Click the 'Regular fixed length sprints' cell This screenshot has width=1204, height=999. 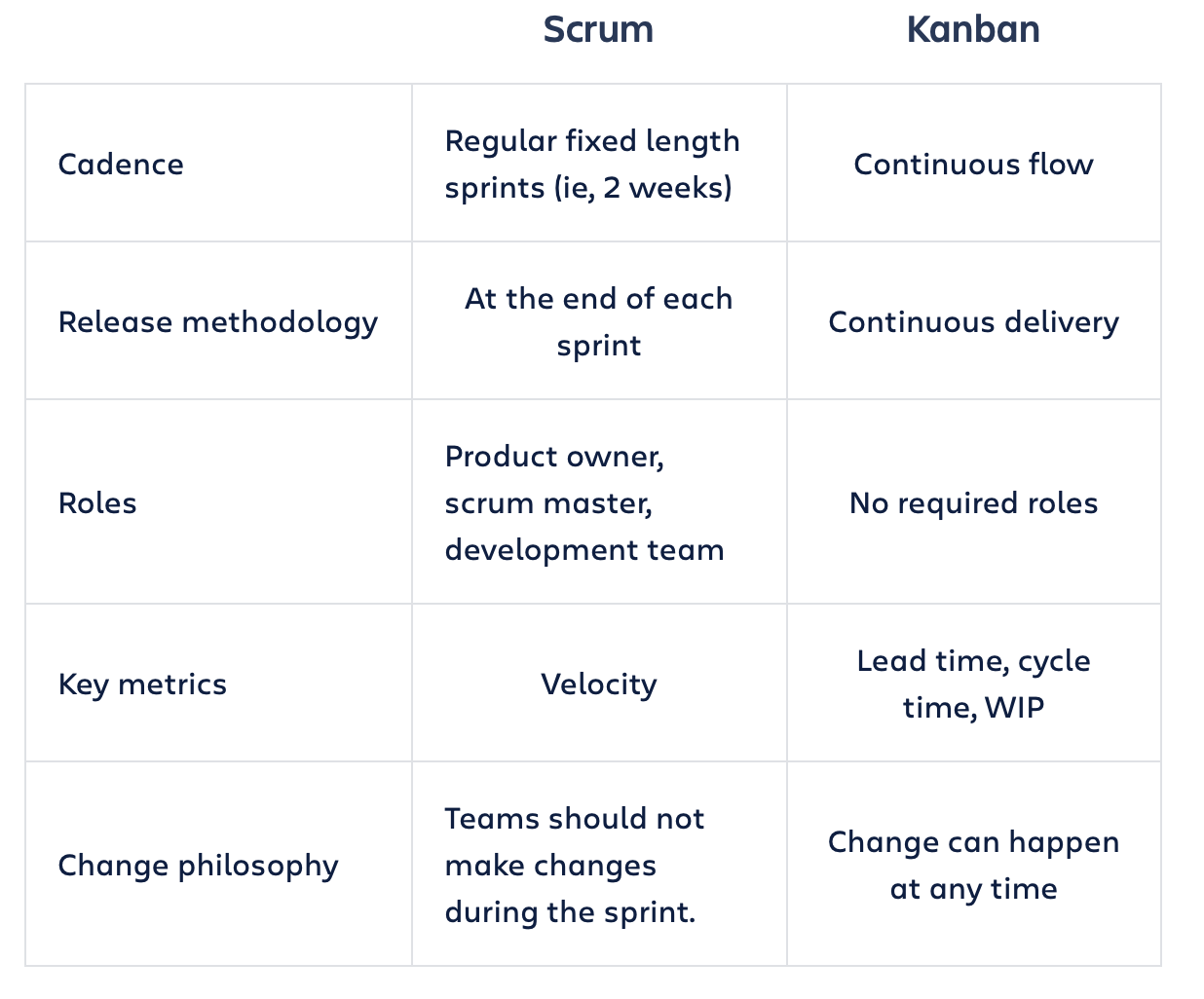(x=592, y=164)
